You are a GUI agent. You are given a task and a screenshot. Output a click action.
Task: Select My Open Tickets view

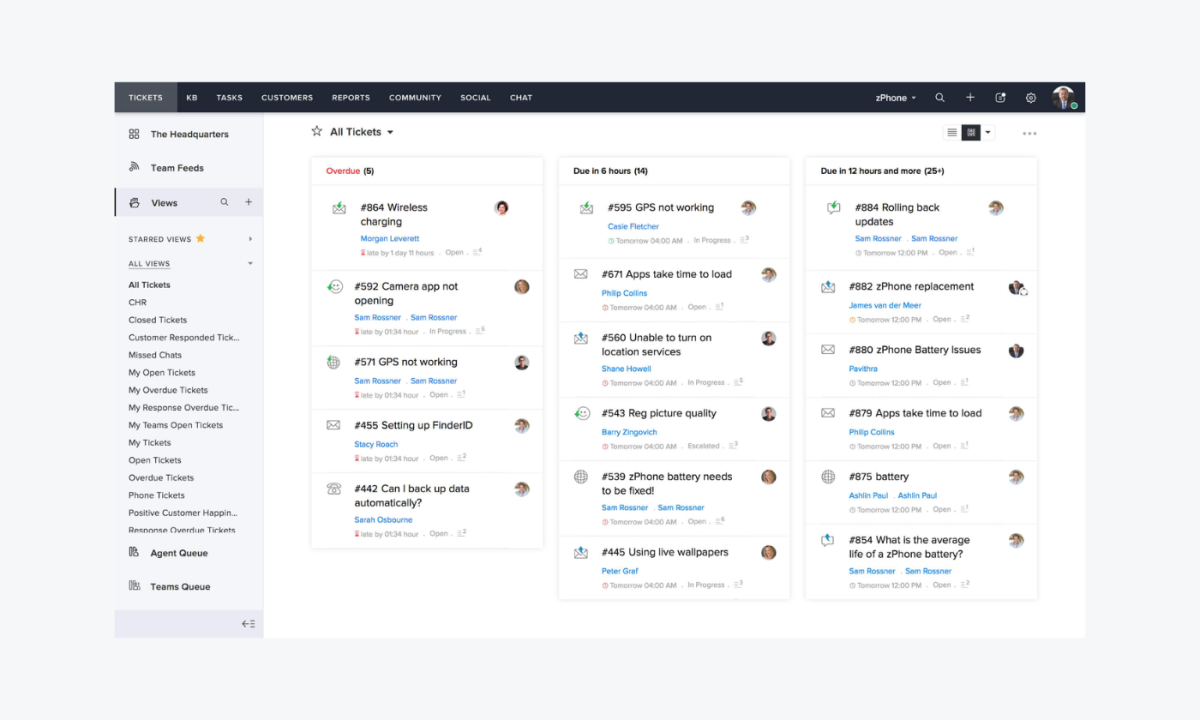[x=162, y=372]
